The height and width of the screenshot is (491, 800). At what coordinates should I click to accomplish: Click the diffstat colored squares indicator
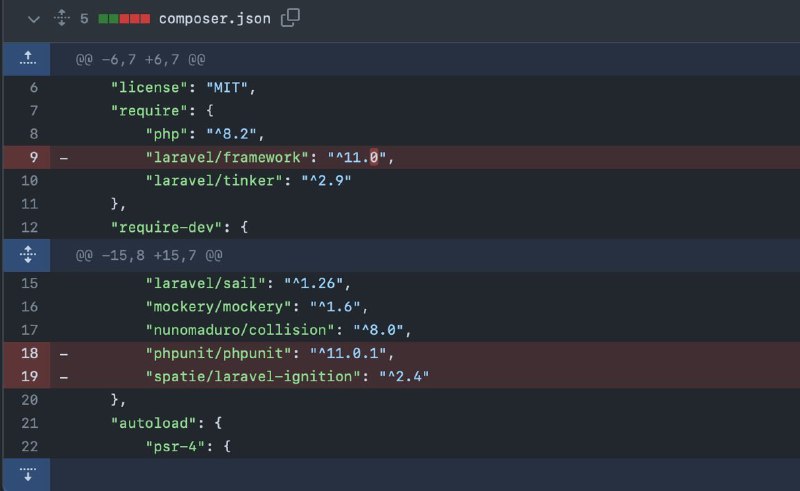point(124,19)
